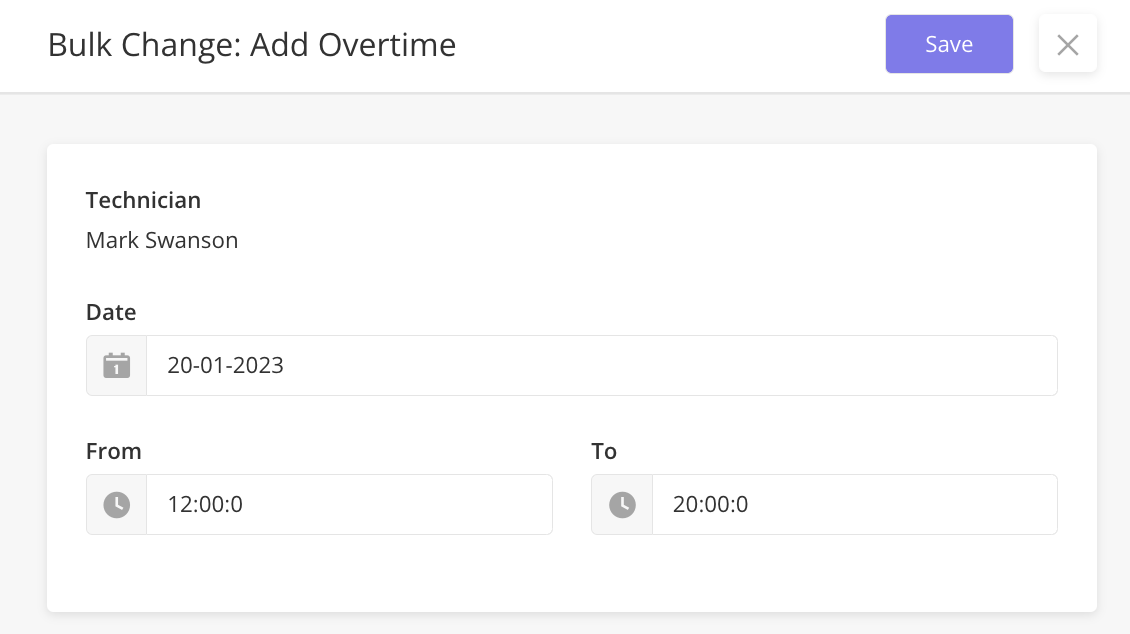Click the Bulk Change: Add Overtime title
The height and width of the screenshot is (634, 1130).
252,45
